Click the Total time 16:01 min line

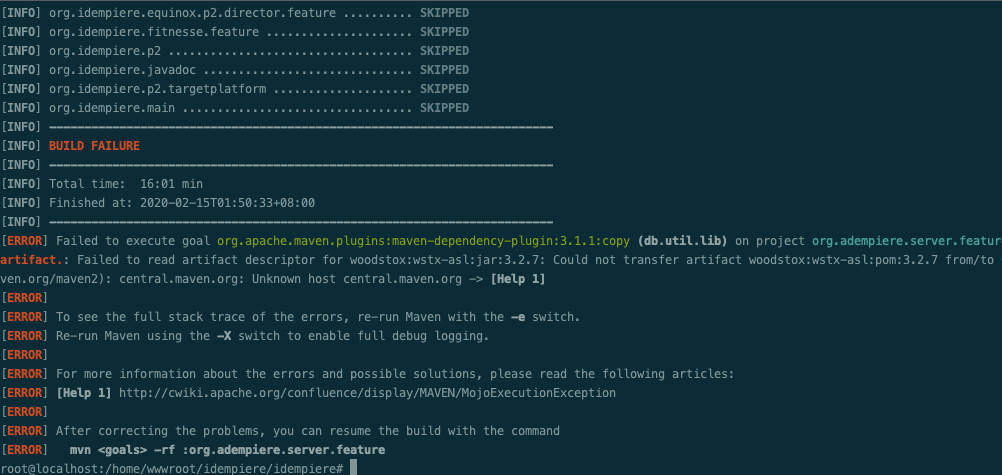(126, 184)
